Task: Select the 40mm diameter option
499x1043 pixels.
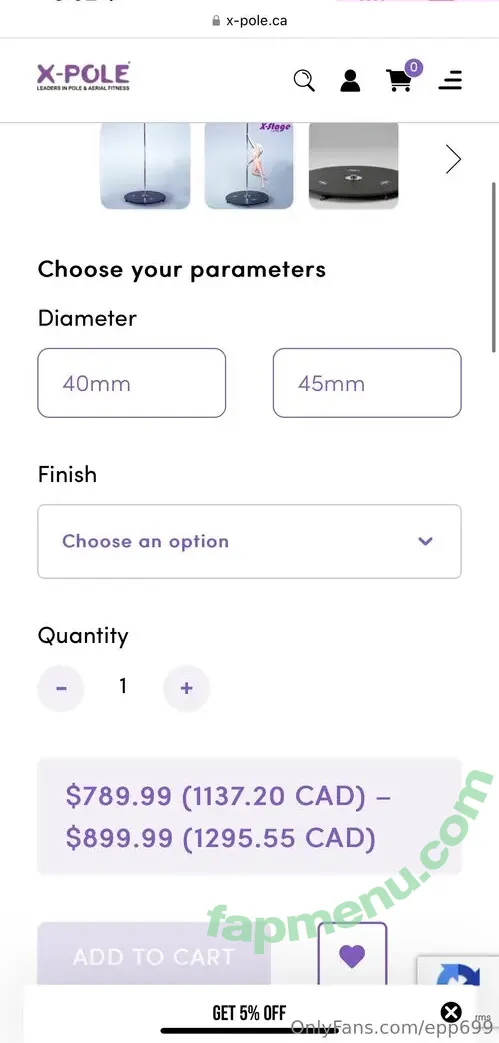Action: coord(132,383)
